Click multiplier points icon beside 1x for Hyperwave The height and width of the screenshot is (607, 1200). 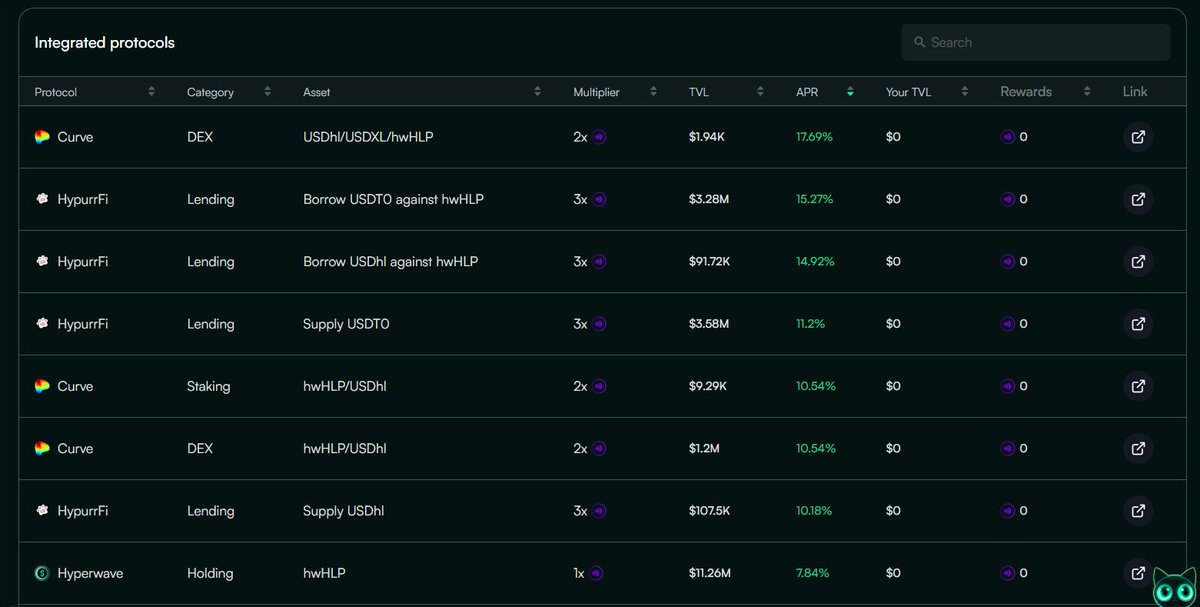click(597, 573)
